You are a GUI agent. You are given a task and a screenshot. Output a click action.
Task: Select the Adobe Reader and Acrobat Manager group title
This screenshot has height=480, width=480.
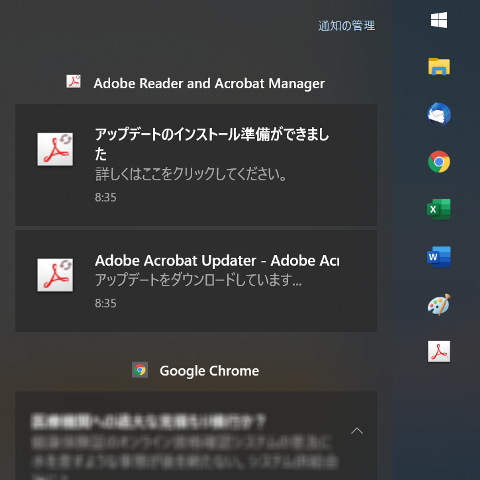tap(209, 83)
